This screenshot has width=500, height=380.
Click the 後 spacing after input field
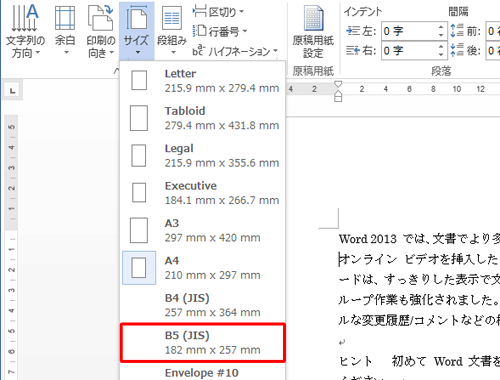[x=493, y=51]
